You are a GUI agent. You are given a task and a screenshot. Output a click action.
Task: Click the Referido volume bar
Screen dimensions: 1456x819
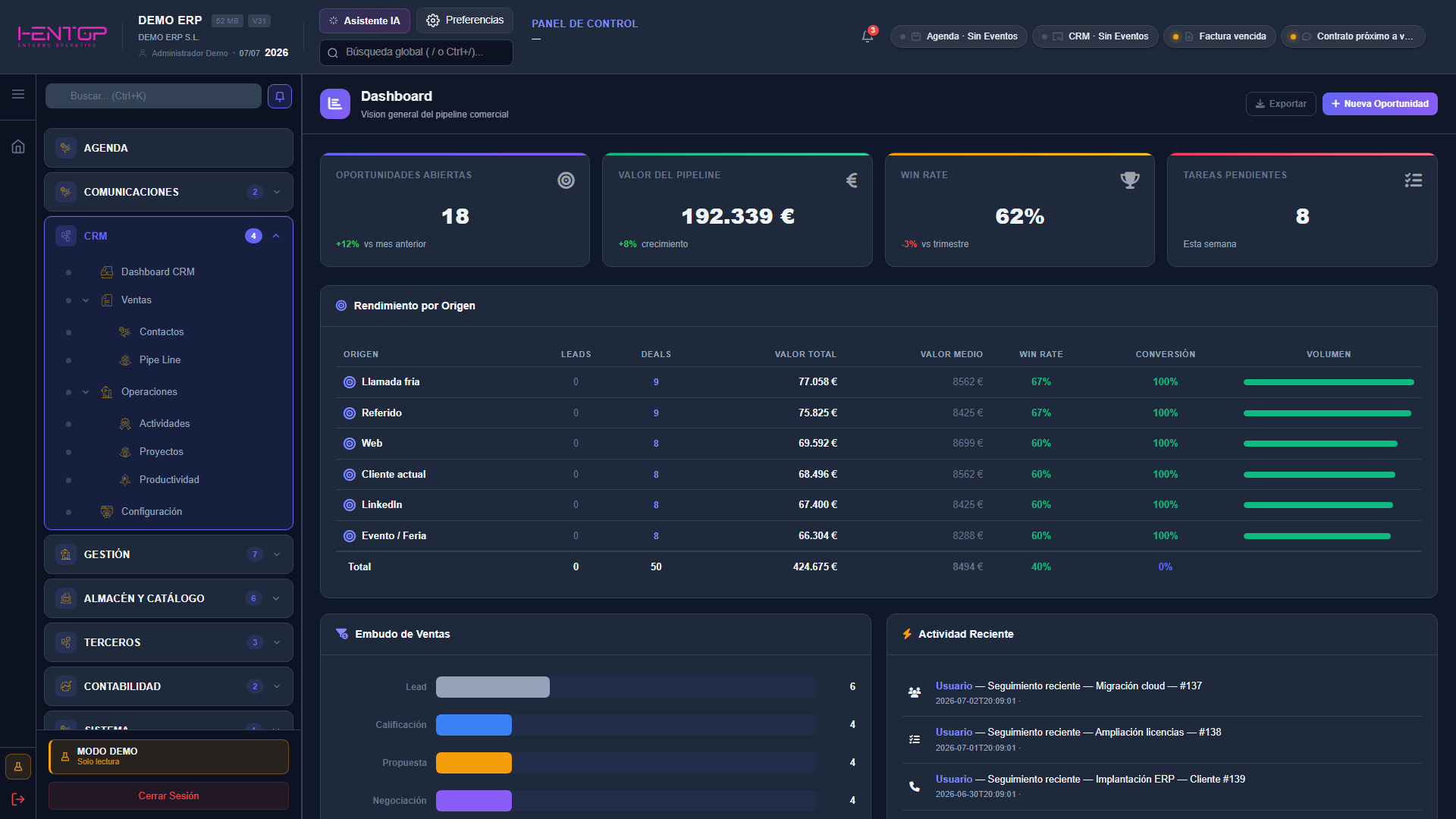click(1327, 413)
